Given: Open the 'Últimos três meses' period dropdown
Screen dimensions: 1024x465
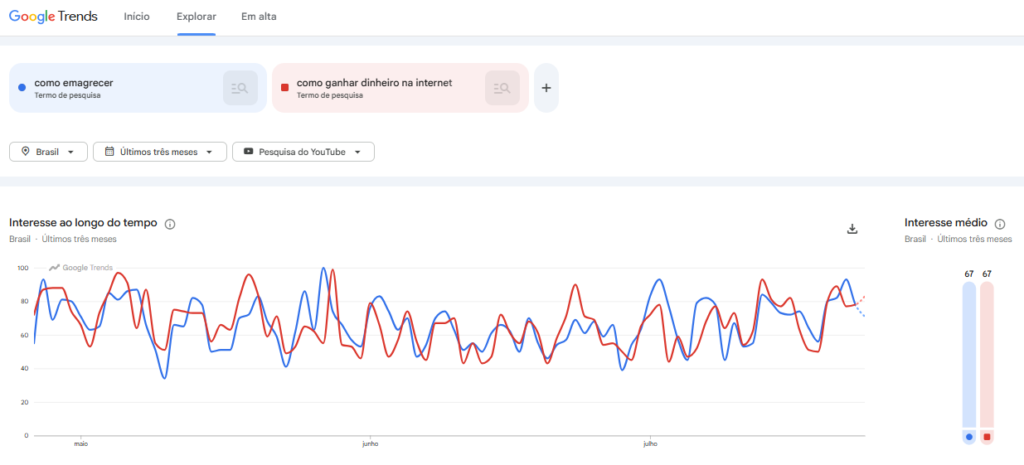Looking at the screenshot, I should [x=160, y=152].
